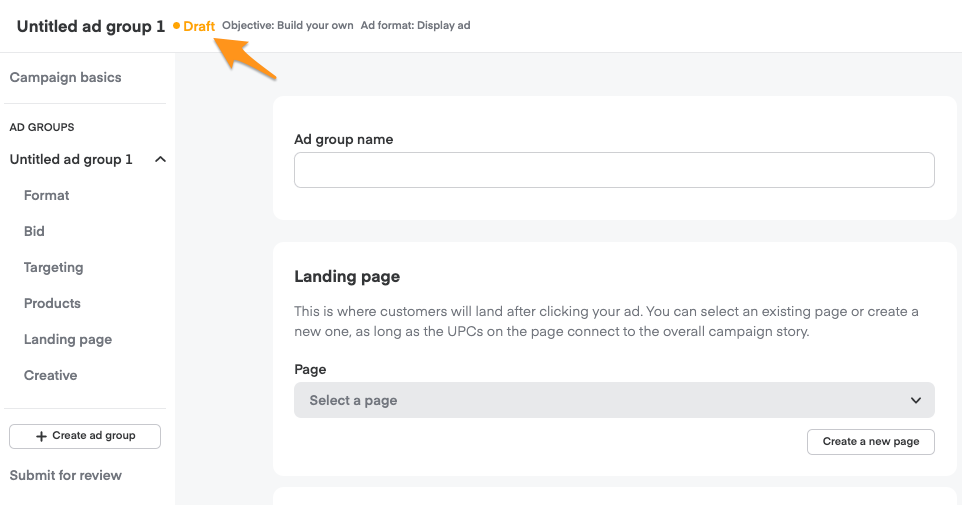Image resolution: width=962 pixels, height=505 pixels.
Task: Click the down arrow on the Page selector
Action: coord(915,400)
